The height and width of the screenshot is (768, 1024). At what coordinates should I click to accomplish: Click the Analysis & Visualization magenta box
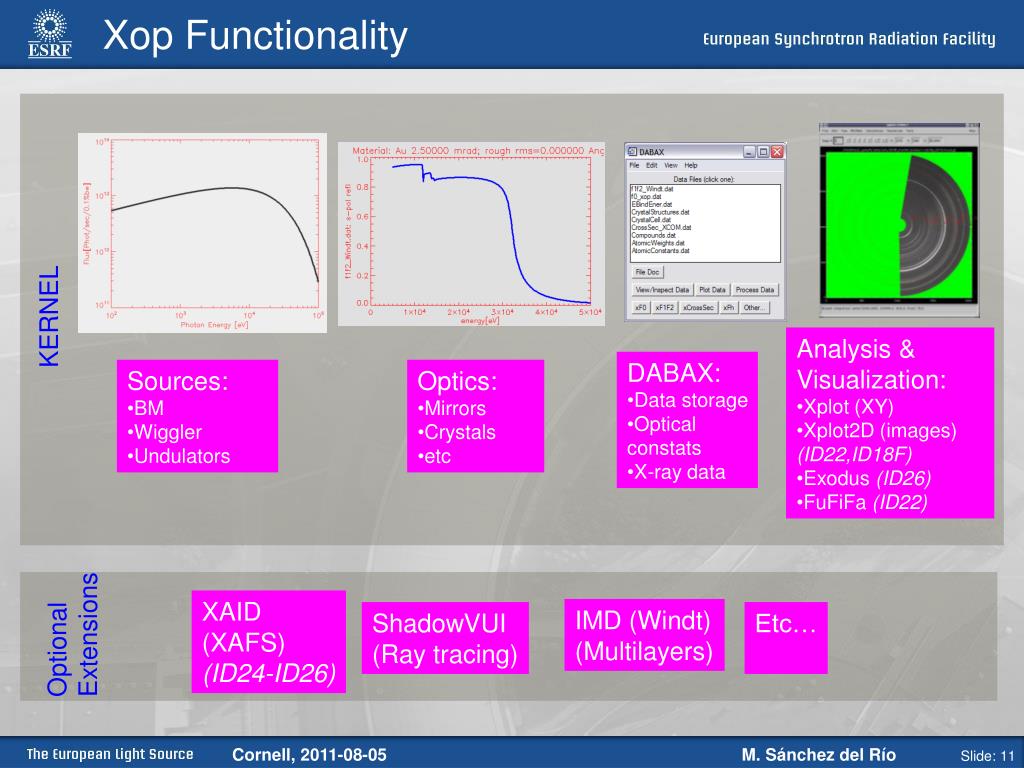click(x=889, y=423)
